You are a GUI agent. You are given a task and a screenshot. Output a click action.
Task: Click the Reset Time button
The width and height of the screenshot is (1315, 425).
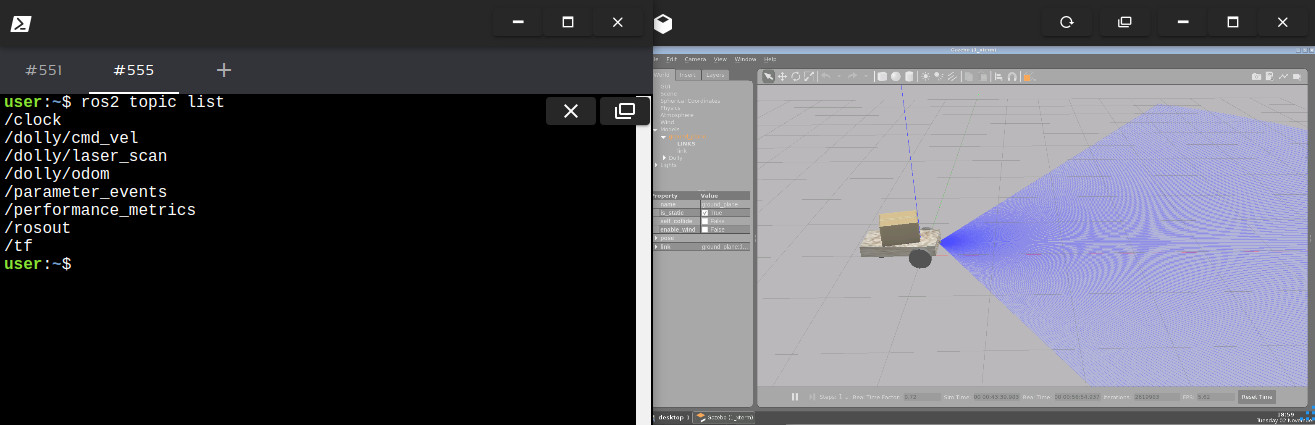(1256, 397)
